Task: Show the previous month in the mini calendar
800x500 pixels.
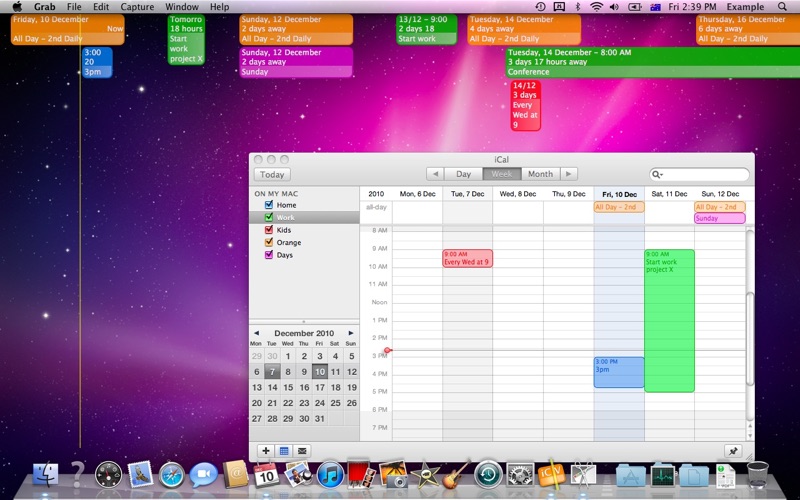Action: [x=257, y=333]
